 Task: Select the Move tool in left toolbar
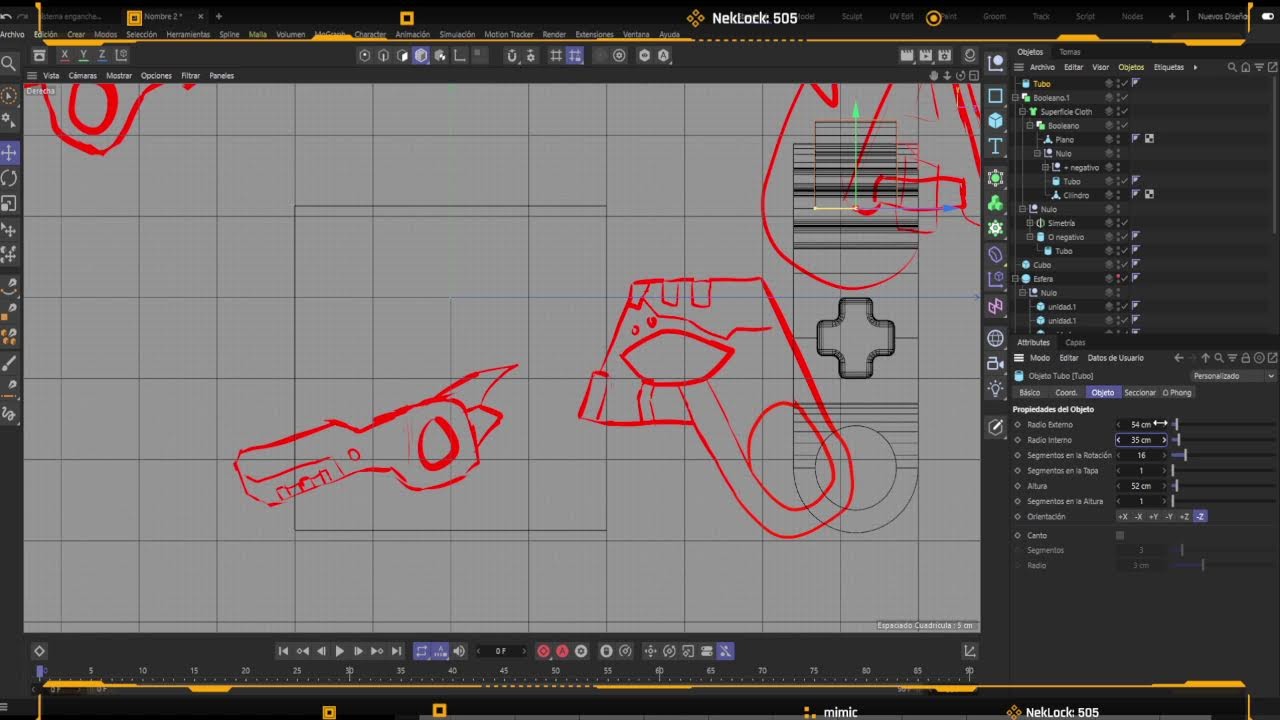tap(9, 153)
